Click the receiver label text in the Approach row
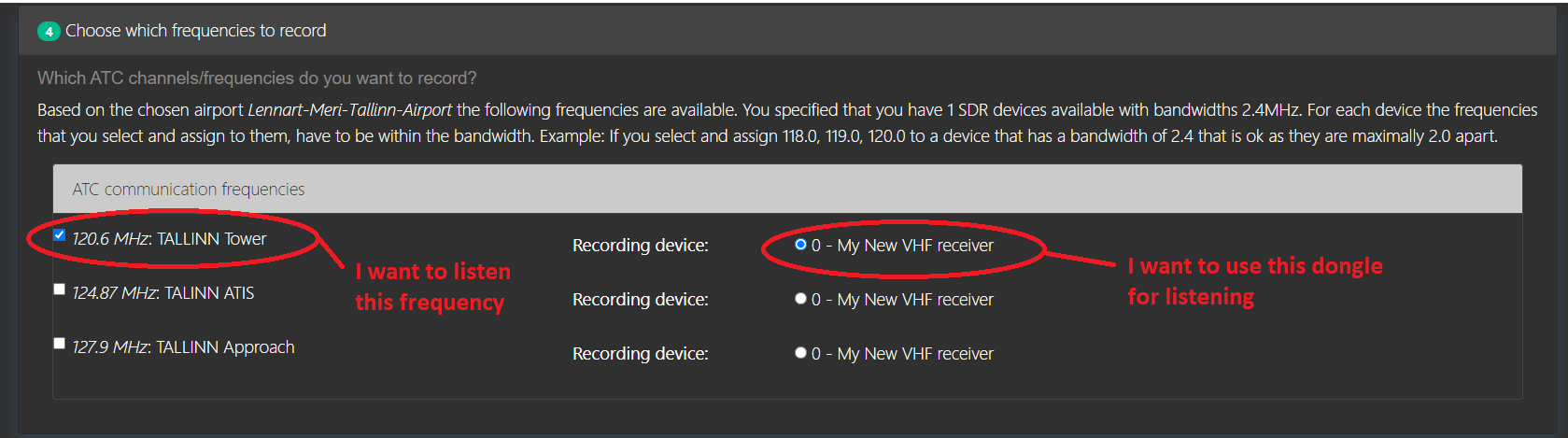 (902, 354)
